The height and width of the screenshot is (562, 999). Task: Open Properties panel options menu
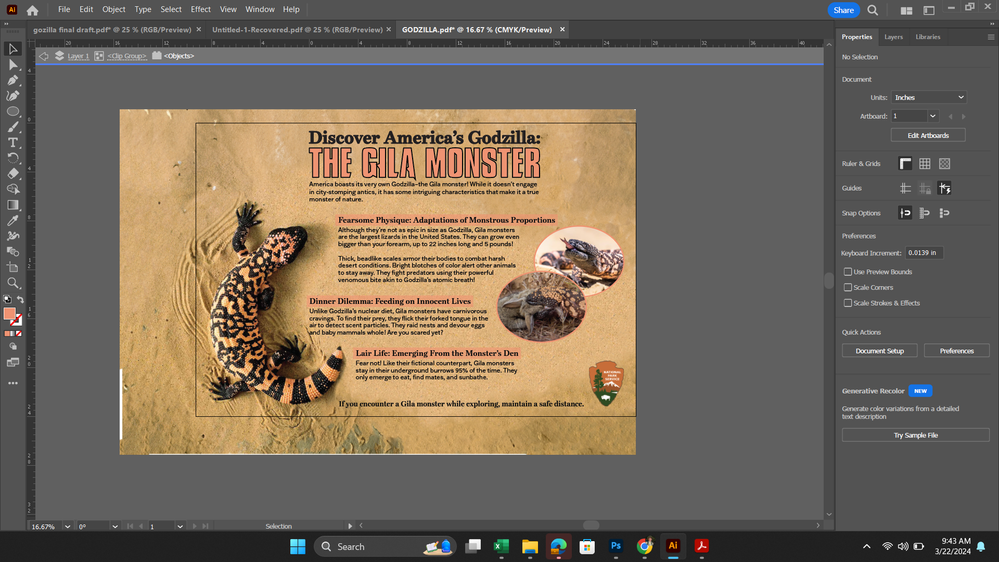click(991, 37)
